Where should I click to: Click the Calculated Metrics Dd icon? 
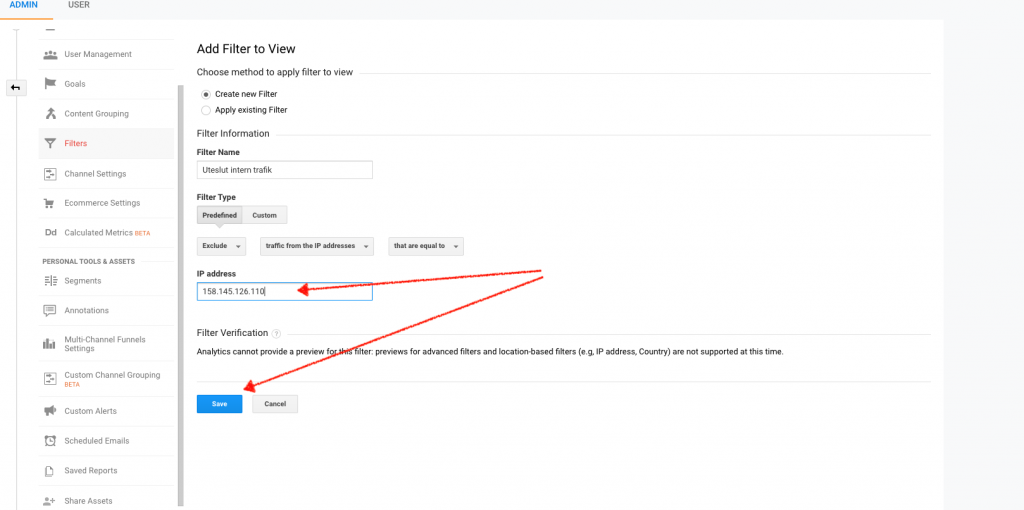pyautogui.click(x=50, y=232)
